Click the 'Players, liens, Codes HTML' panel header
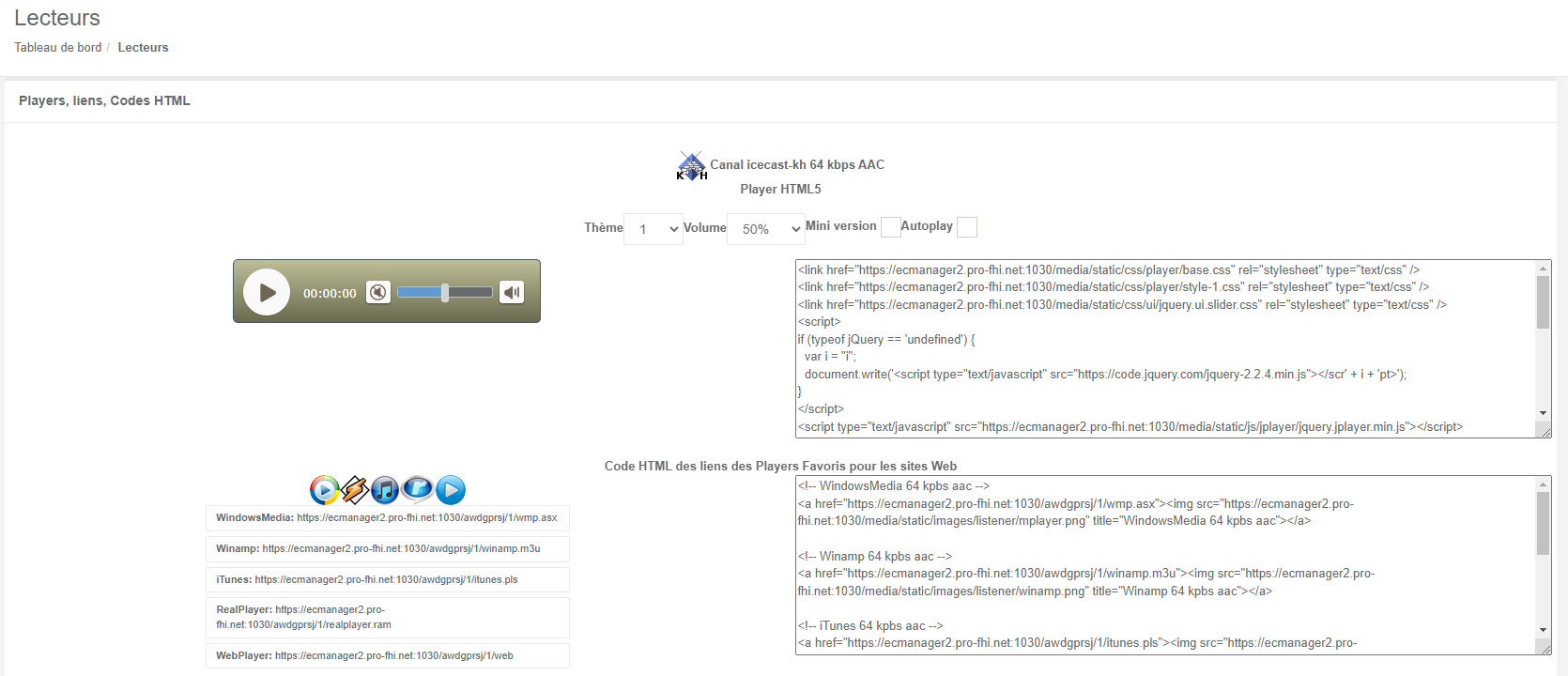This screenshot has width=1568, height=676. pyautogui.click(x=104, y=100)
